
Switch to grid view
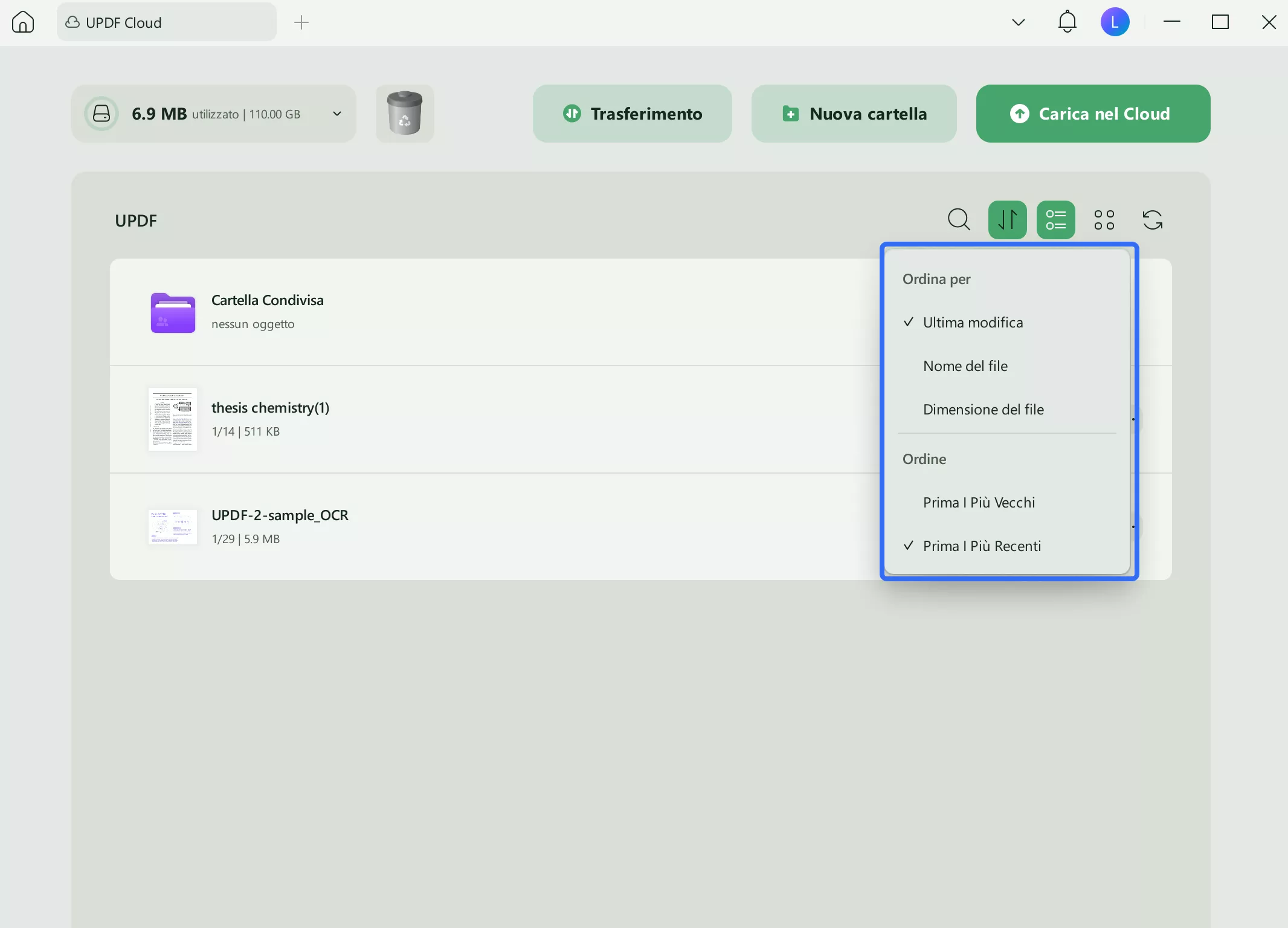pyautogui.click(x=1104, y=220)
